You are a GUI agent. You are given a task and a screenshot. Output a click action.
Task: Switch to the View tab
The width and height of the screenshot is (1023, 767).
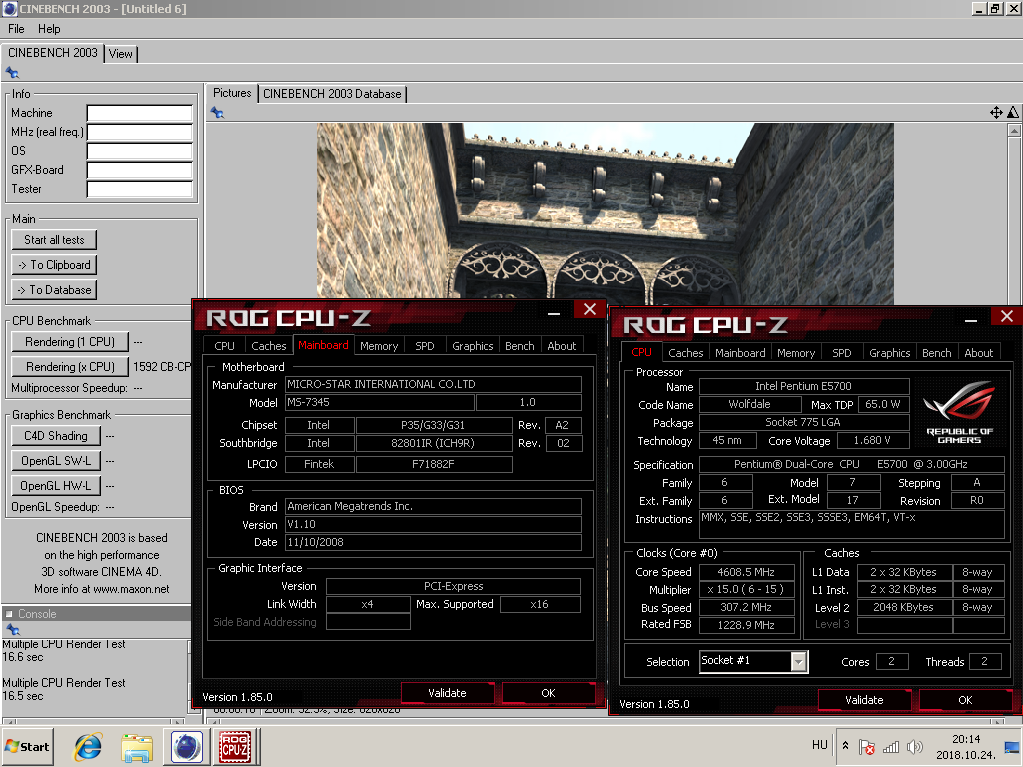[121, 53]
